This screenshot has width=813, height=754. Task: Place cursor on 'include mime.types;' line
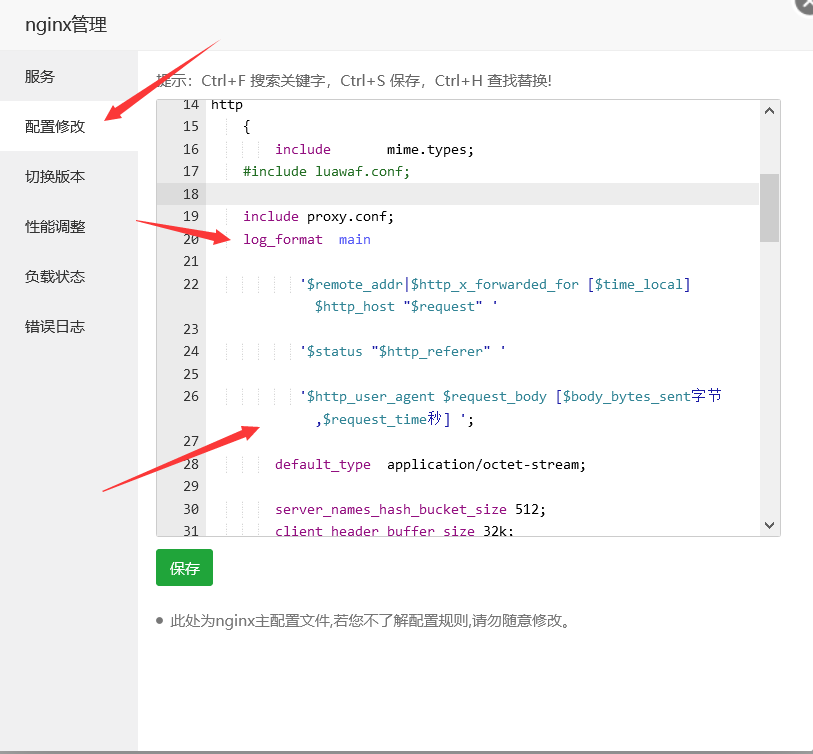tap(374, 149)
